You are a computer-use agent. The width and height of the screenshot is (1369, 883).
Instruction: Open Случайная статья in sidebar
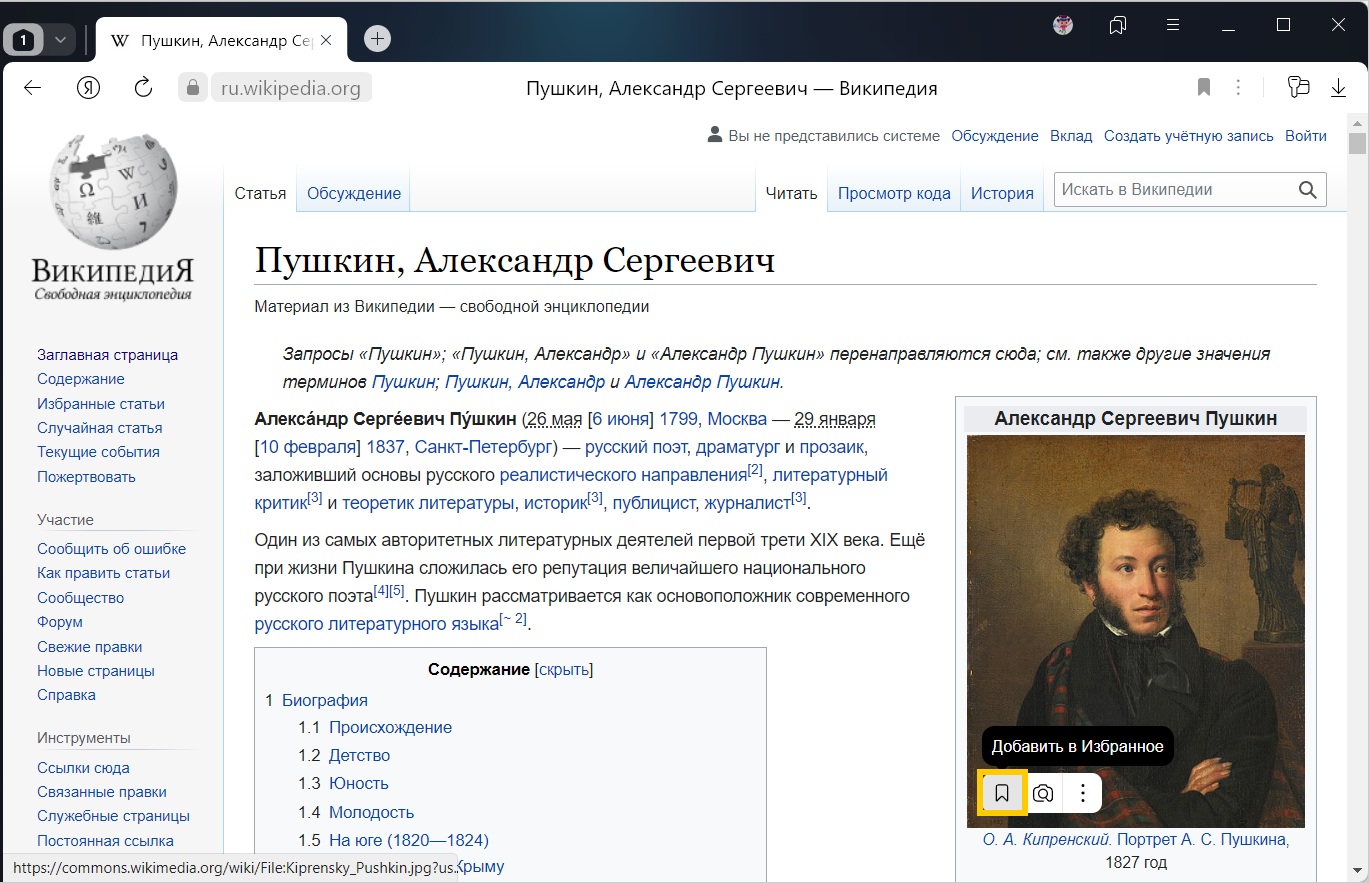(x=99, y=428)
